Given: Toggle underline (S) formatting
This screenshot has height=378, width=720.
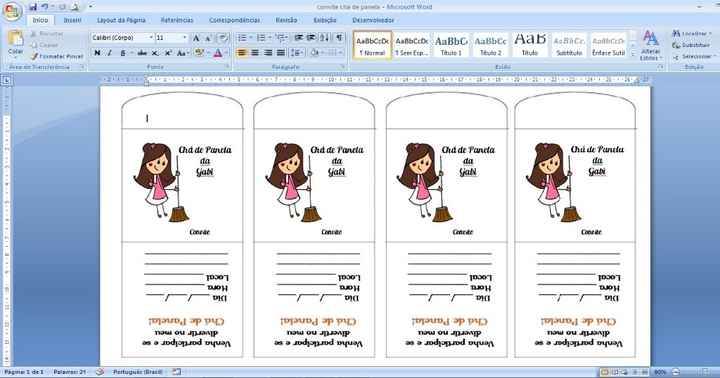Looking at the screenshot, I should (123, 53).
